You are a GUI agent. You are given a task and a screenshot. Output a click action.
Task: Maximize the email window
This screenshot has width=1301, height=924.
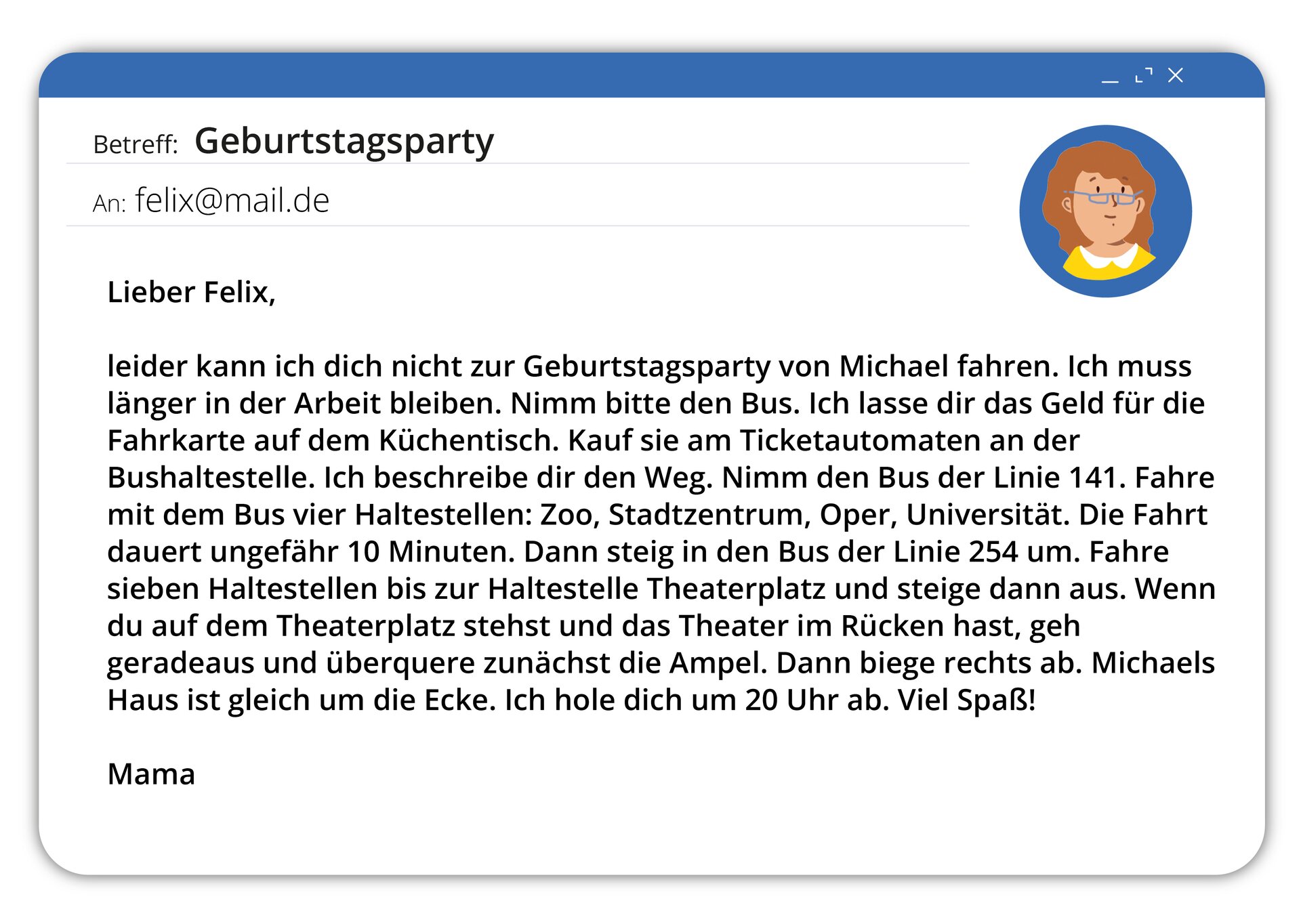[1143, 75]
